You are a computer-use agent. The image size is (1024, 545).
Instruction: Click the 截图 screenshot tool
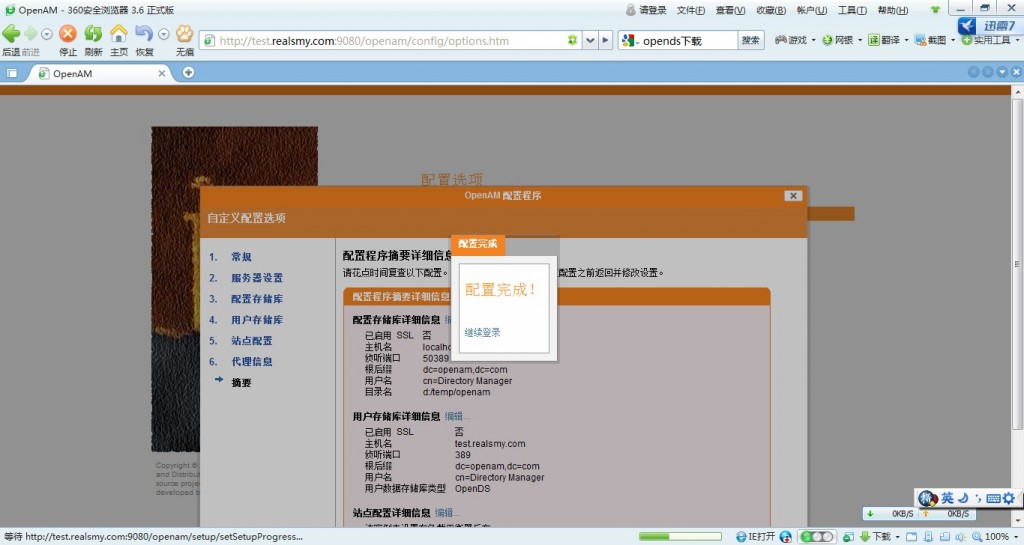point(931,40)
